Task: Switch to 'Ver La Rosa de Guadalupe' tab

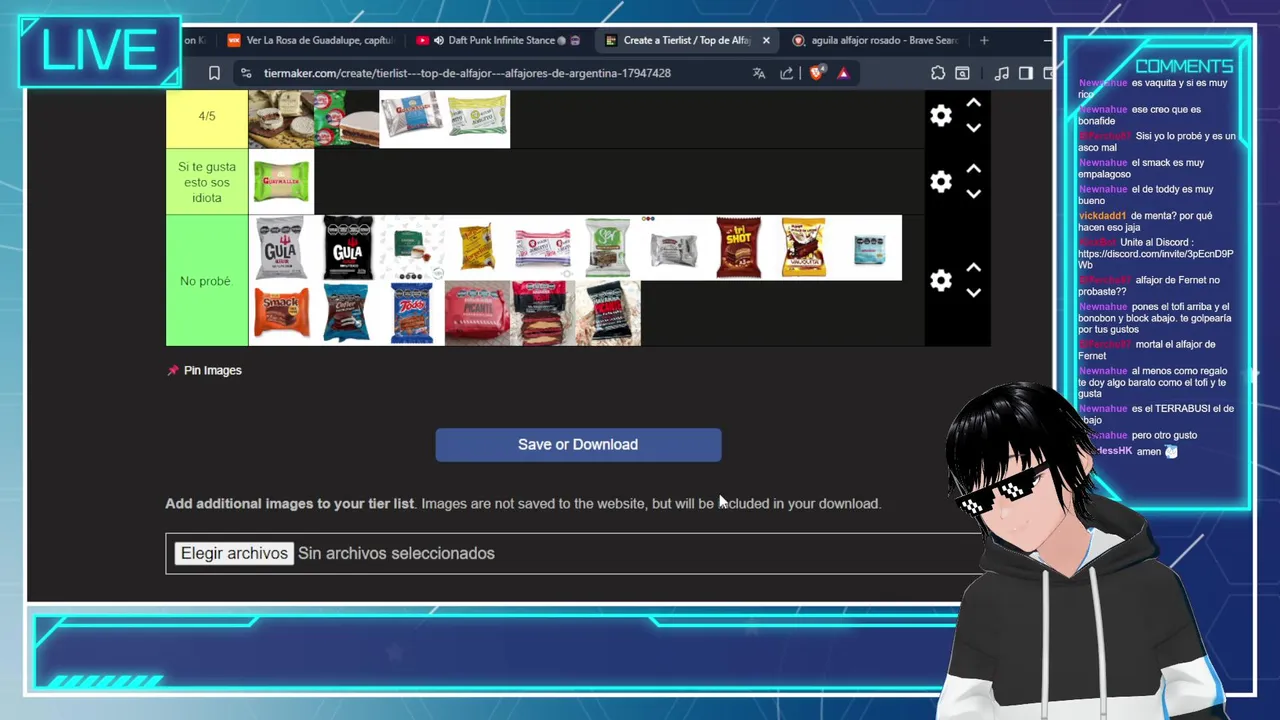Action: pos(311,40)
